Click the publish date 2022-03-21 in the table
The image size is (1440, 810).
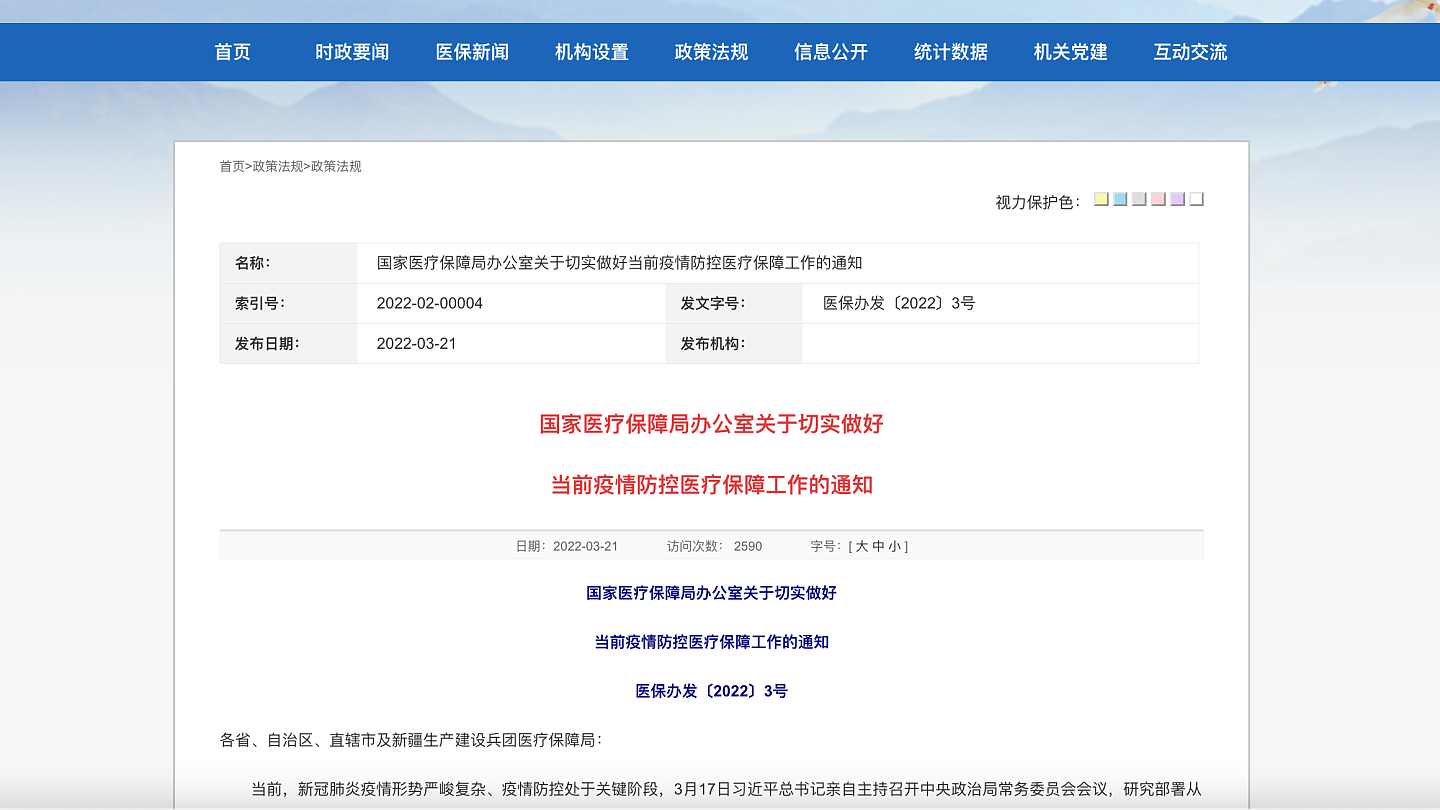(x=416, y=343)
